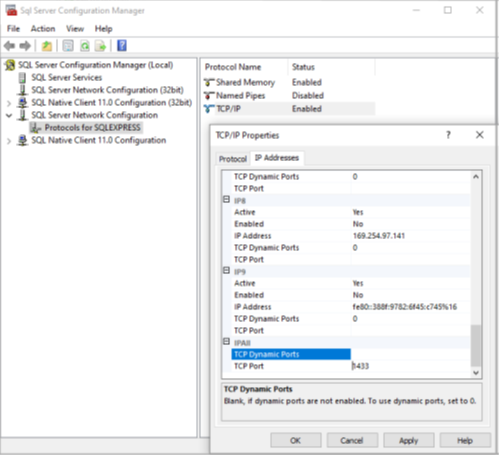Image resolution: width=499 pixels, height=455 pixels.
Task: Collapse the SQL Server Network Configuration node
Action: (9, 115)
